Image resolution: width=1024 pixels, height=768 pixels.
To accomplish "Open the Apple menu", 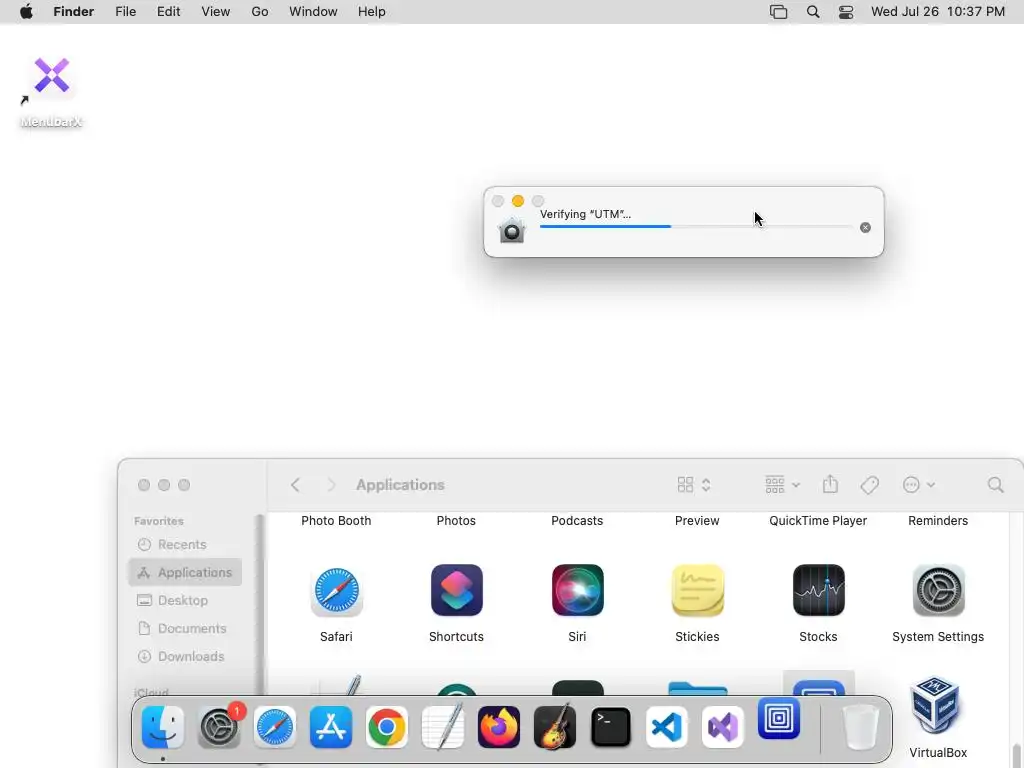I will tap(26, 12).
